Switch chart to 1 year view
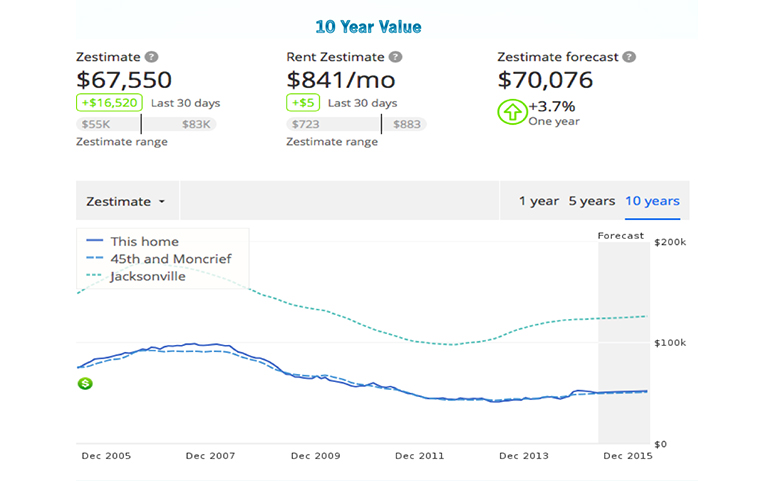Screen dimensions: 770x481 538,201
